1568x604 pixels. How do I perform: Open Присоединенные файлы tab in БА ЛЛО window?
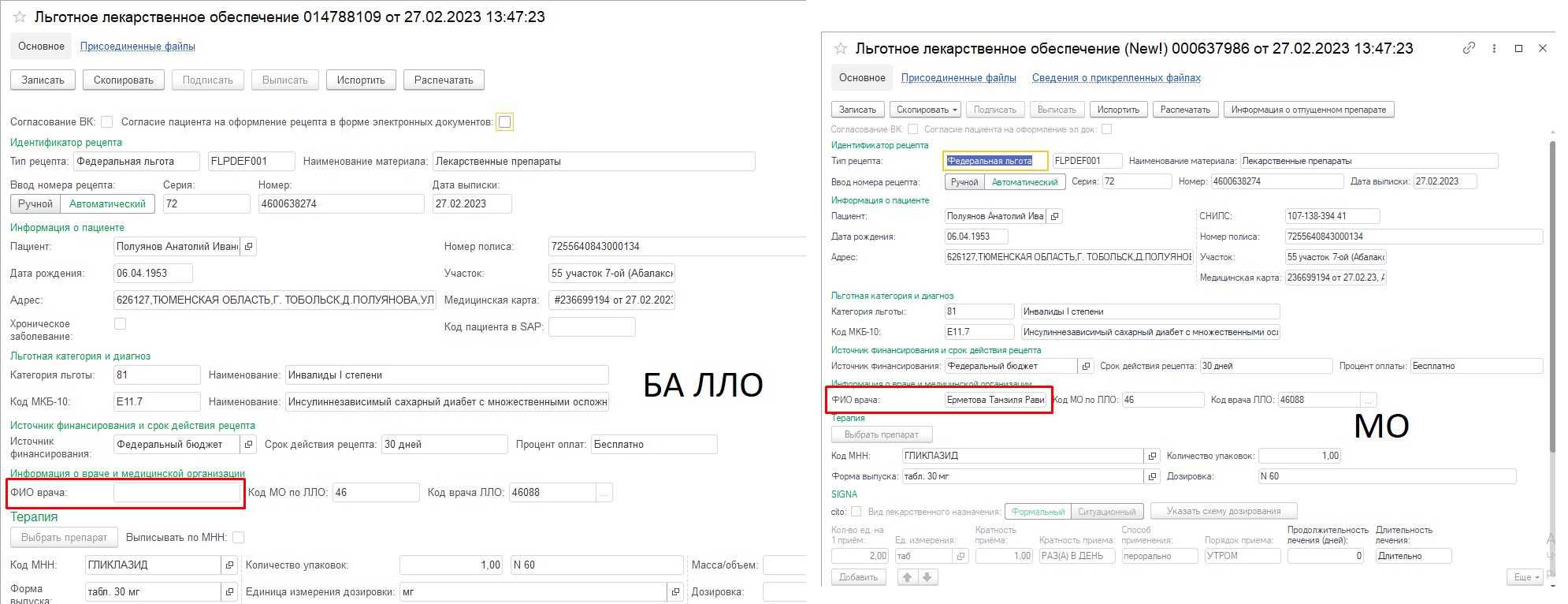(138, 47)
